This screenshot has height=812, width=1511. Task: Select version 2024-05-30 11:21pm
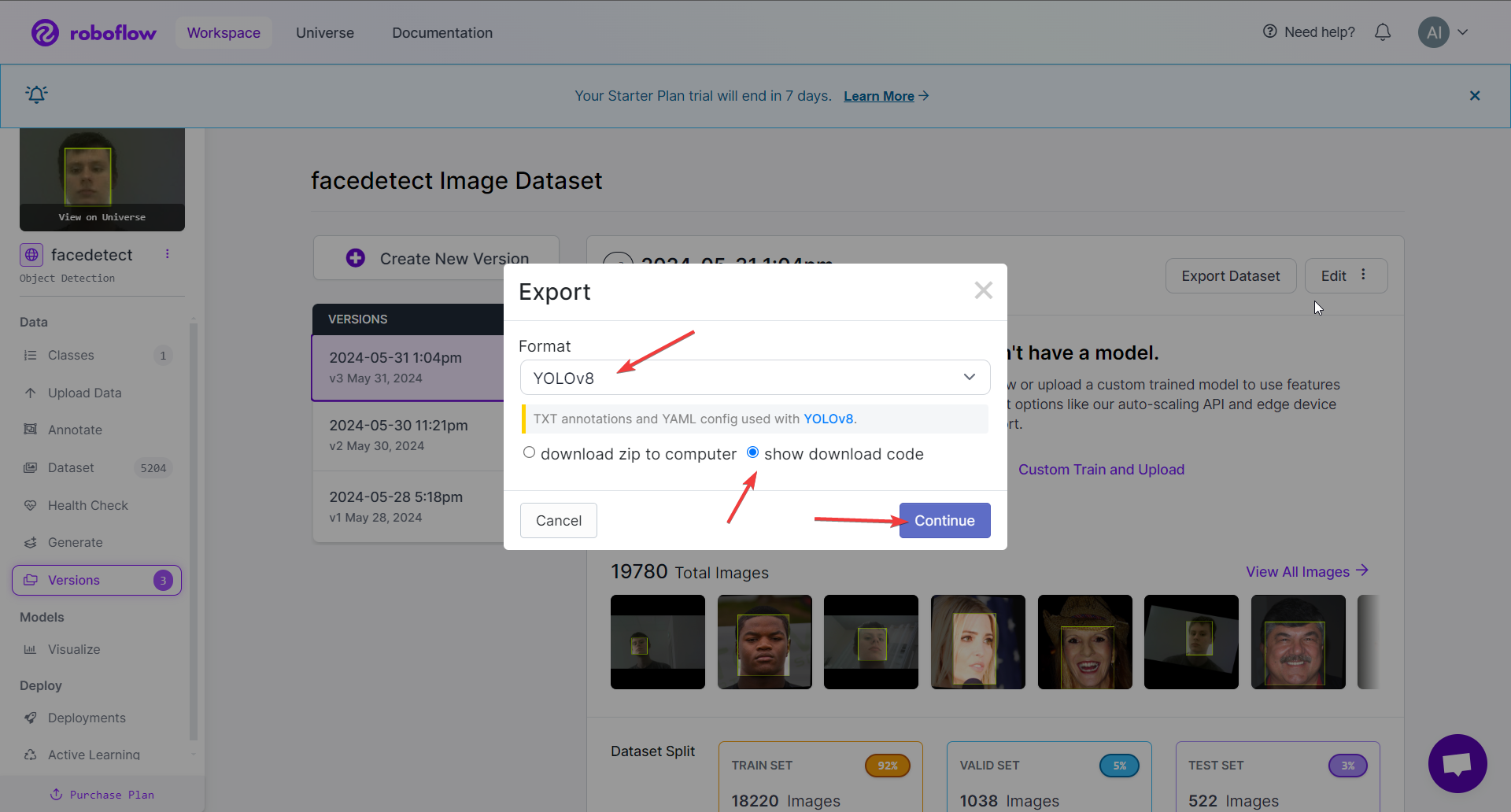tap(408, 435)
